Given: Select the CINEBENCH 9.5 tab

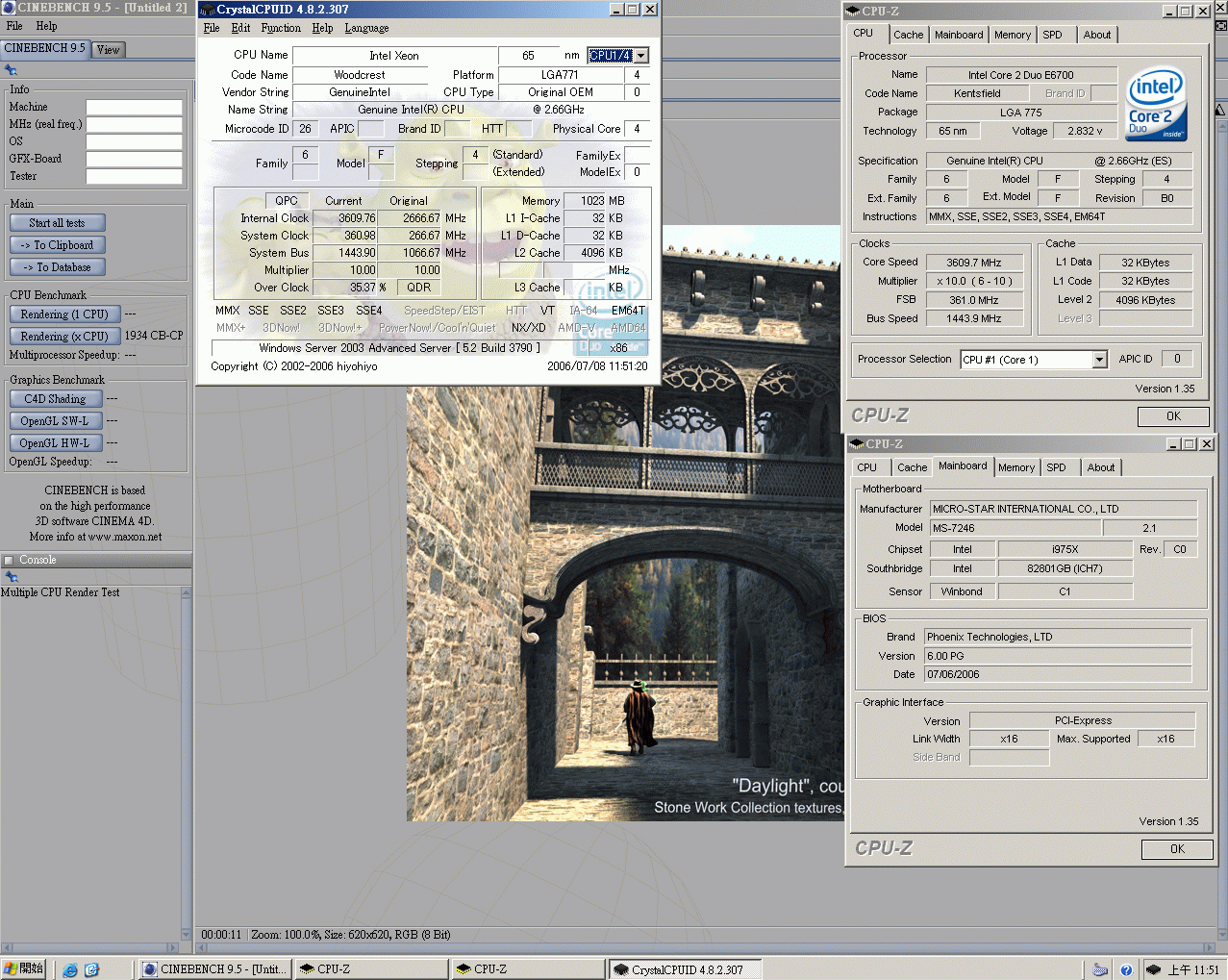Looking at the screenshot, I should click(x=44, y=48).
